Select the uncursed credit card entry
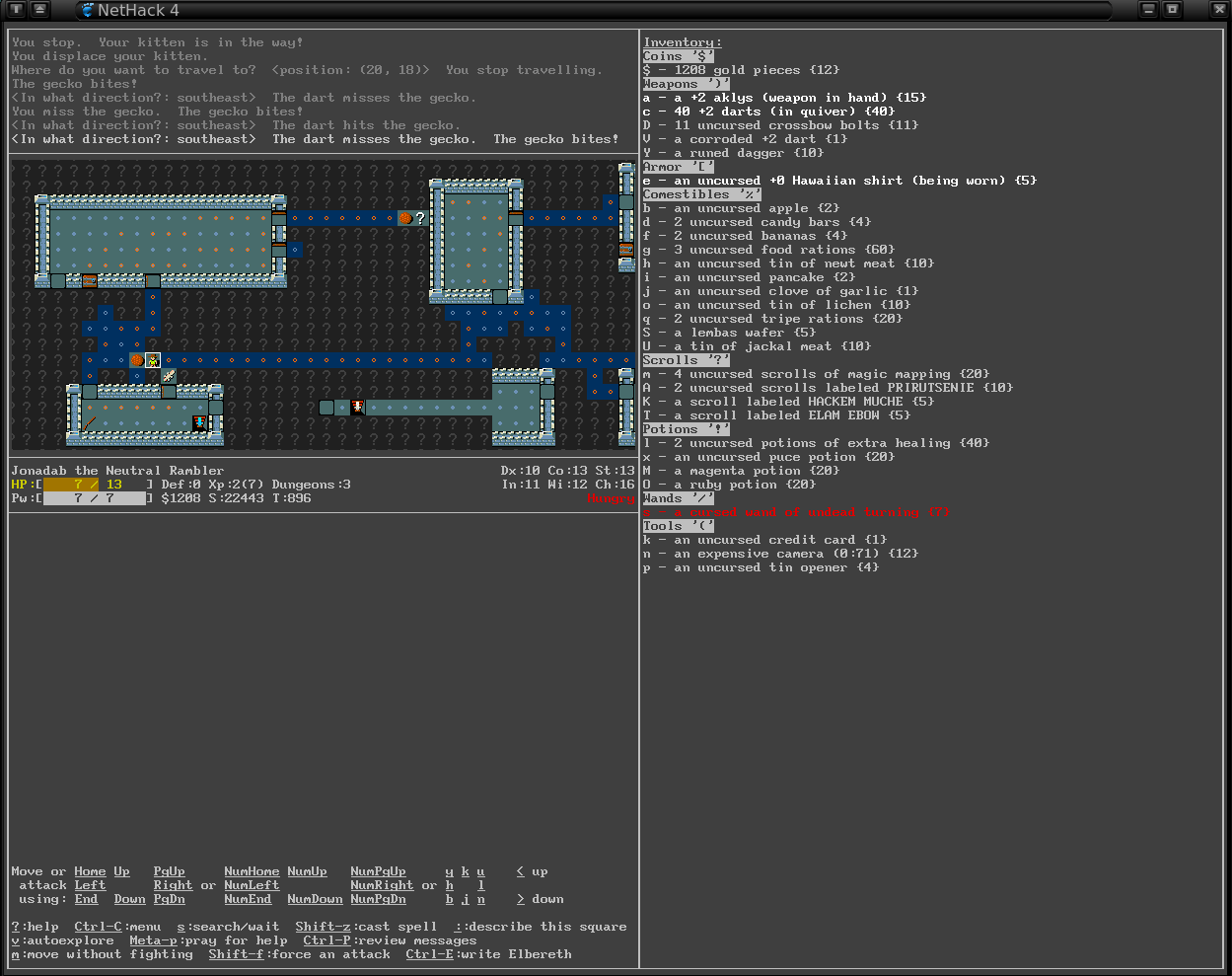Image resolution: width=1232 pixels, height=976 pixels. click(764, 540)
